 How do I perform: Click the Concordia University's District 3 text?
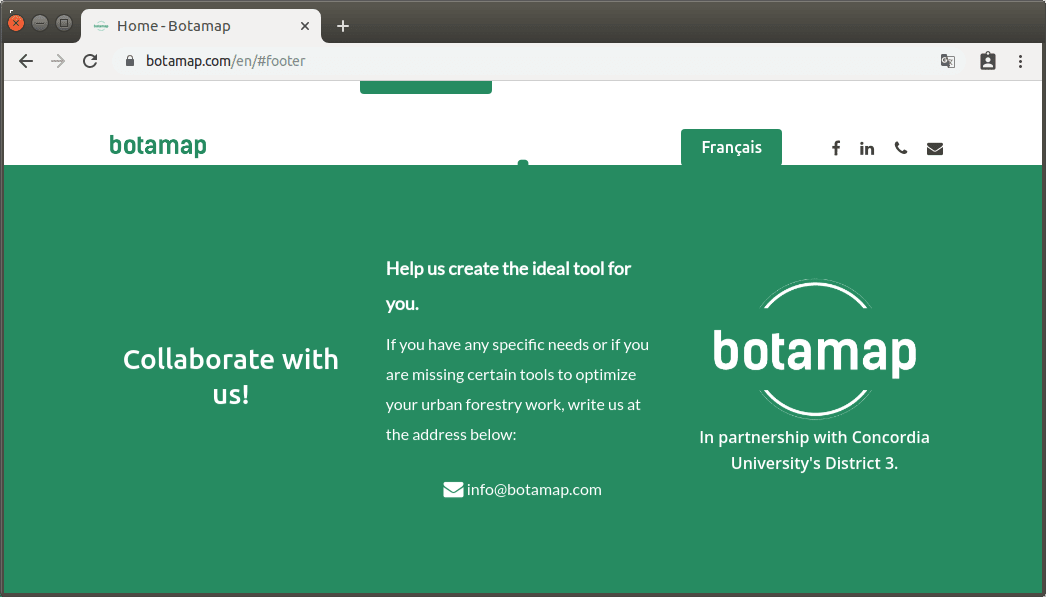[815, 450]
